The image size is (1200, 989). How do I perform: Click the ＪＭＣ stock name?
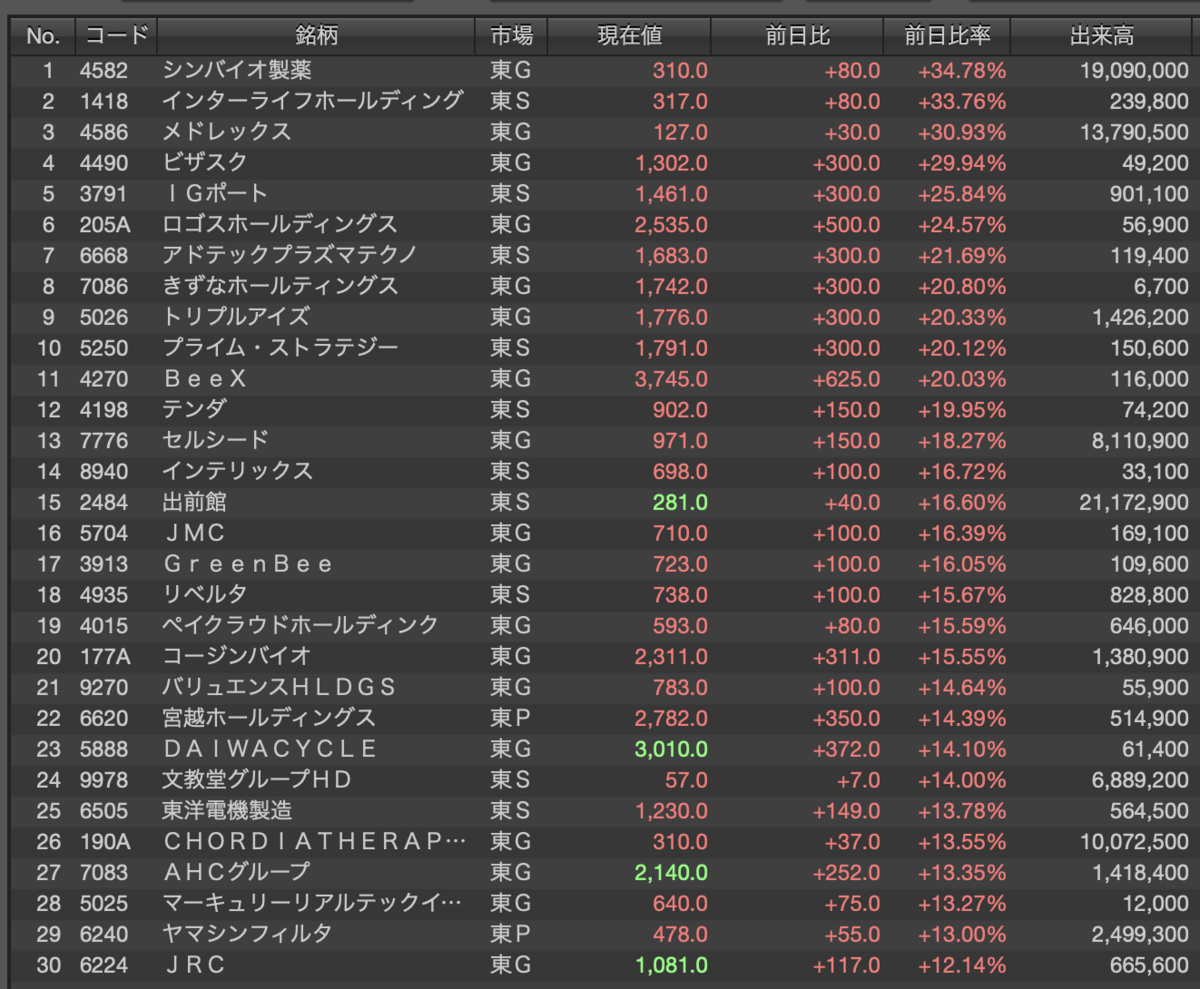pos(194,533)
